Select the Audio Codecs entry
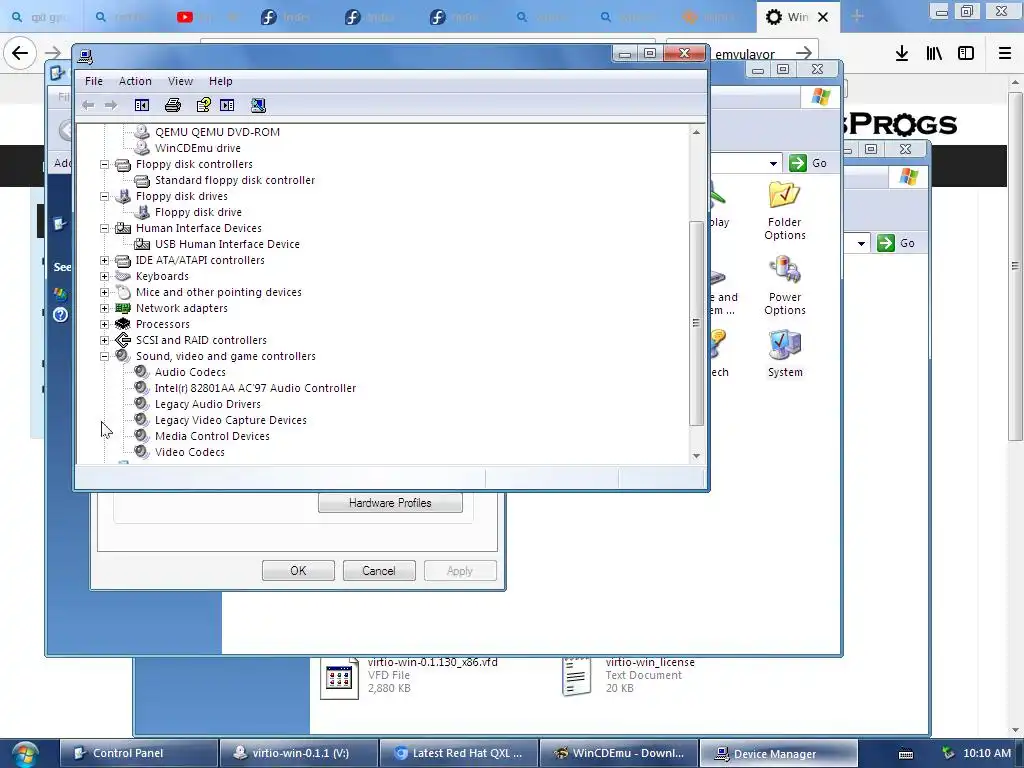The height and width of the screenshot is (768, 1024). click(x=189, y=372)
